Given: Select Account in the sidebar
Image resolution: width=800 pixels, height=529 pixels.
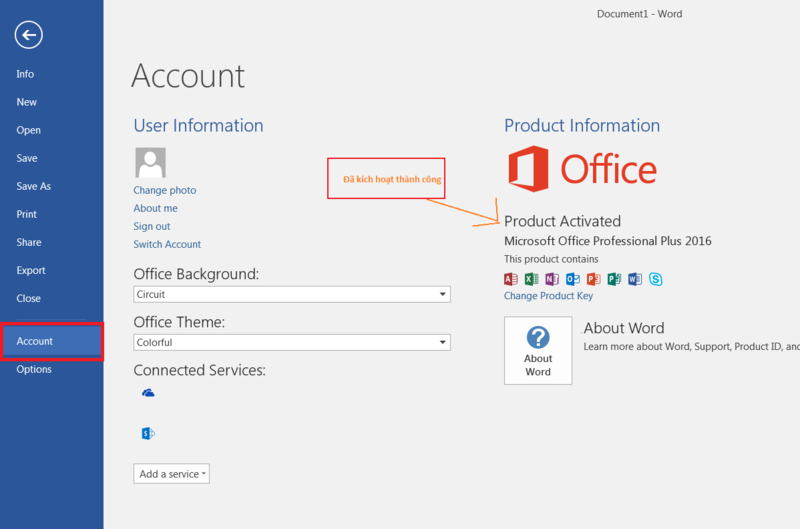Looking at the screenshot, I should tap(52, 341).
